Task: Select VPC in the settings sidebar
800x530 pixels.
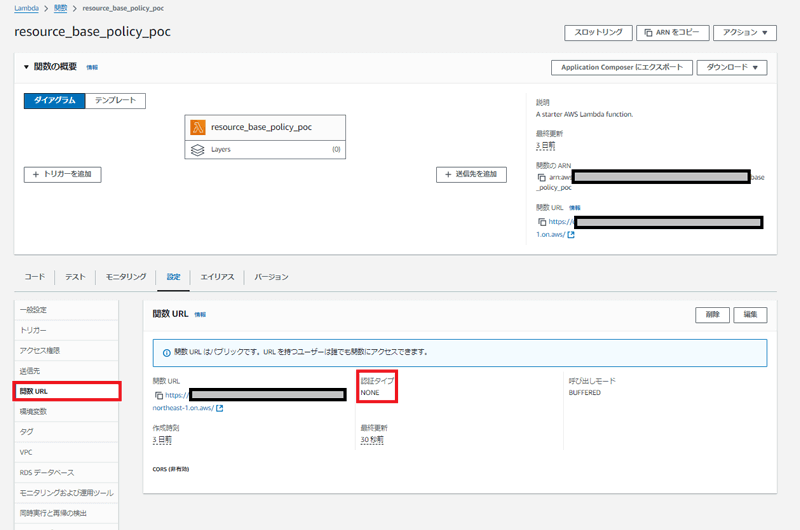Action: pos(66,452)
